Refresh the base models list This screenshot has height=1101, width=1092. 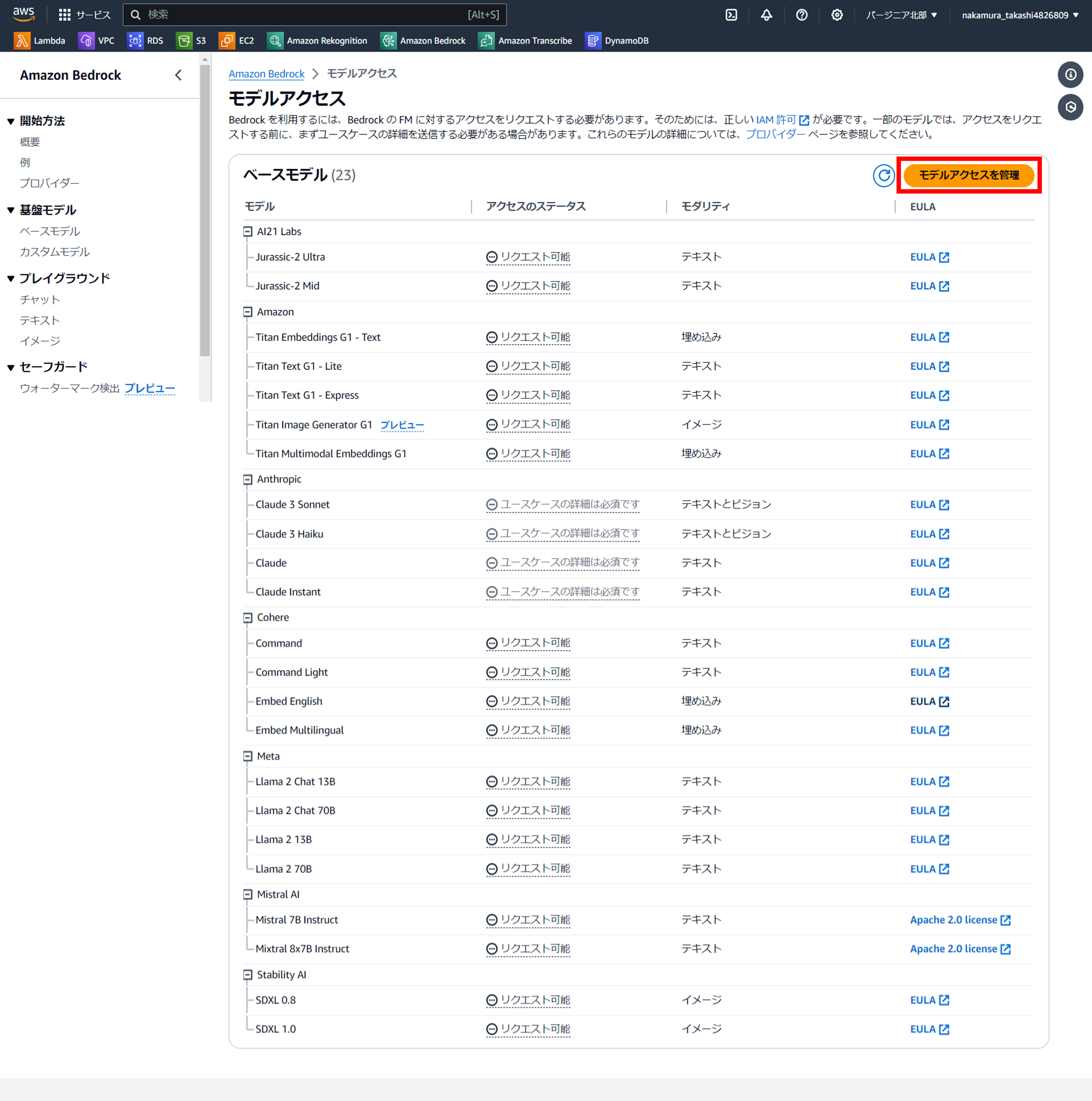pos(884,175)
